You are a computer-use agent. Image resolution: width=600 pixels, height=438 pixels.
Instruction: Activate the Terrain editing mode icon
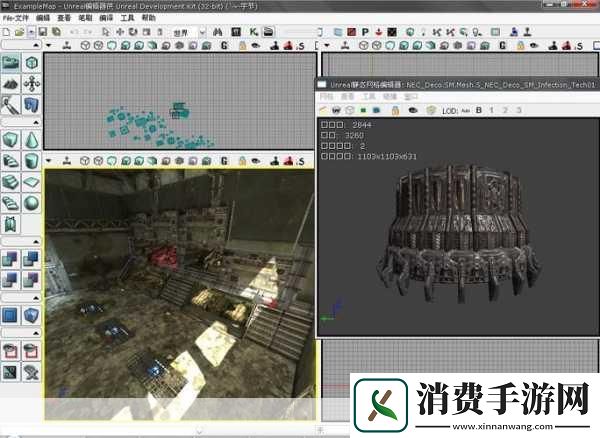[11, 84]
